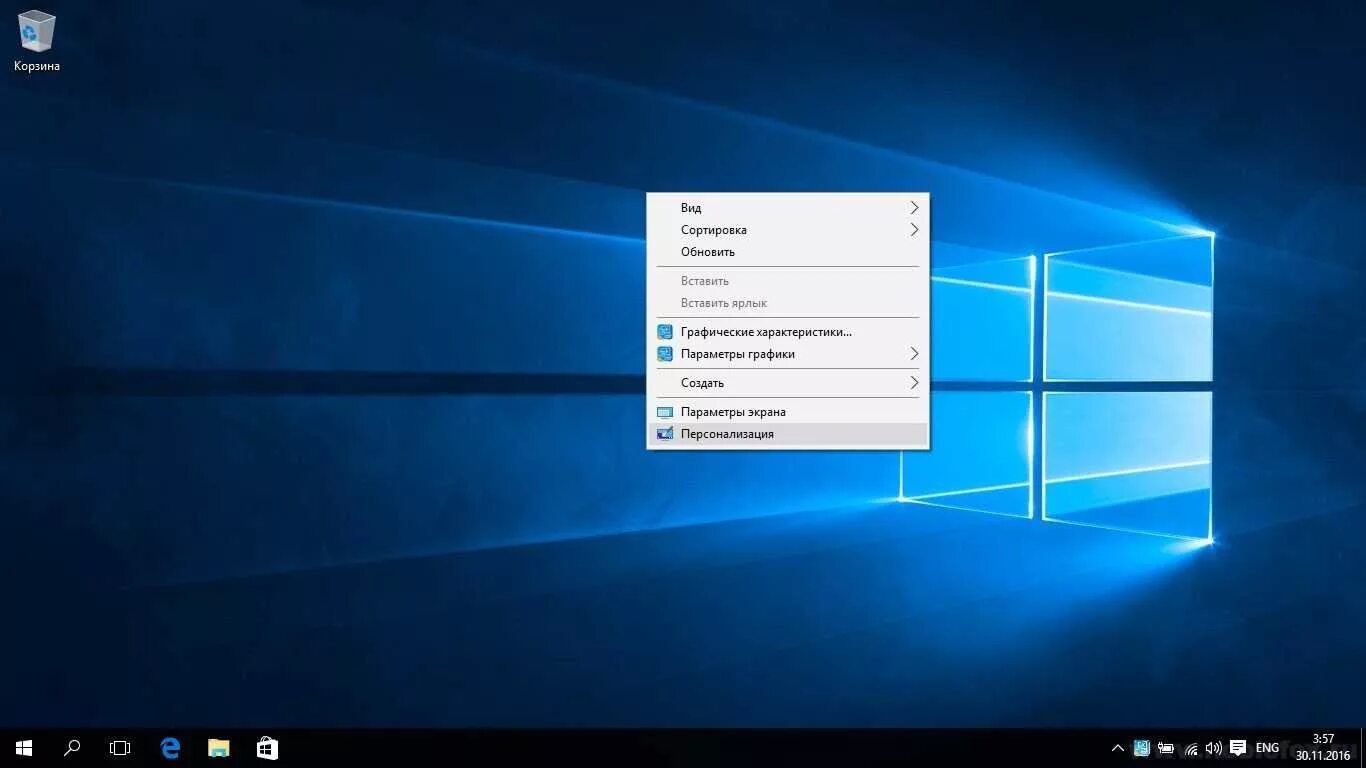Choose Параметры экрана menu entry
Image resolution: width=1366 pixels, height=768 pixels.
click(788, 412)
